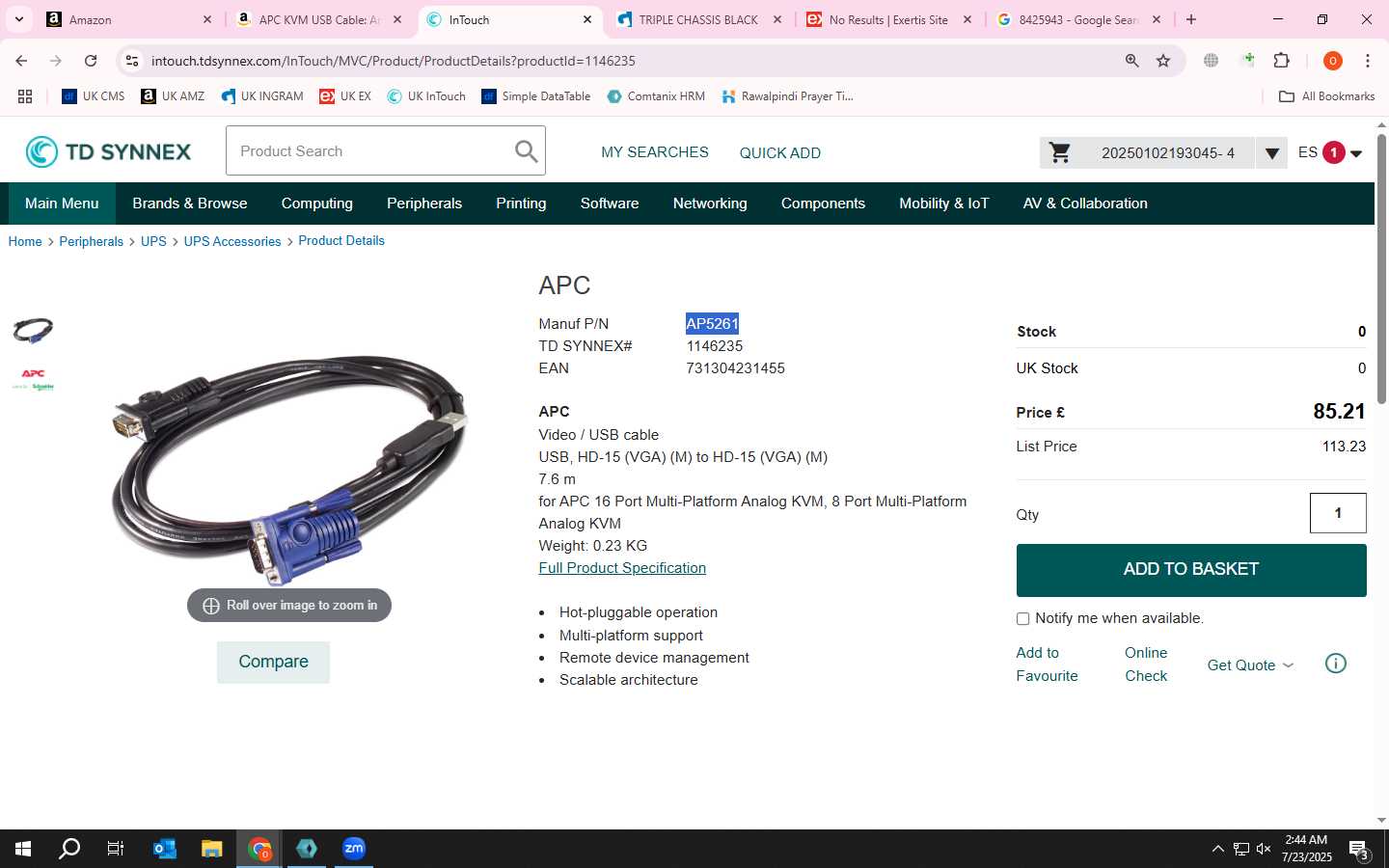This screenshot has width=1389, height=868.
Task: Open Zoom from the taskbar
Action: (x=354, y=849)
